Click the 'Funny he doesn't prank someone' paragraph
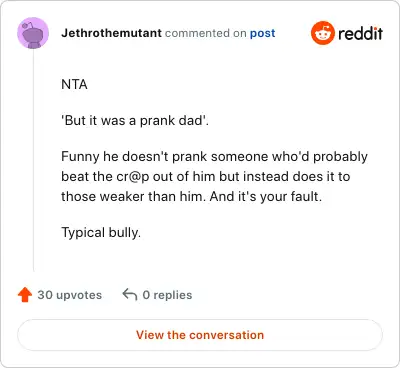 [x=214, y=176]
